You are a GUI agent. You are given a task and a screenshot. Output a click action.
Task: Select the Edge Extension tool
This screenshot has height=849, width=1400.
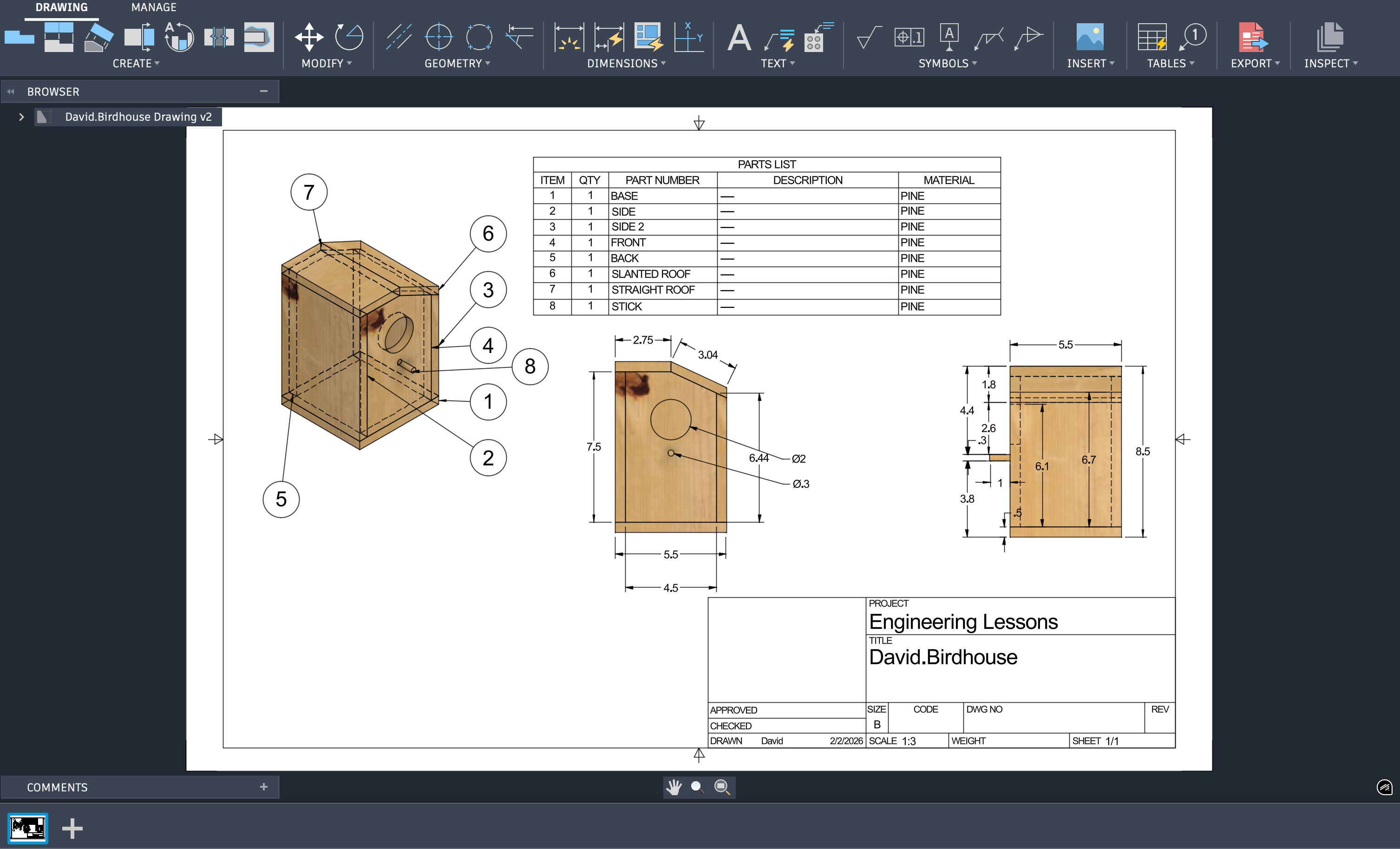(x=519, y=38)
